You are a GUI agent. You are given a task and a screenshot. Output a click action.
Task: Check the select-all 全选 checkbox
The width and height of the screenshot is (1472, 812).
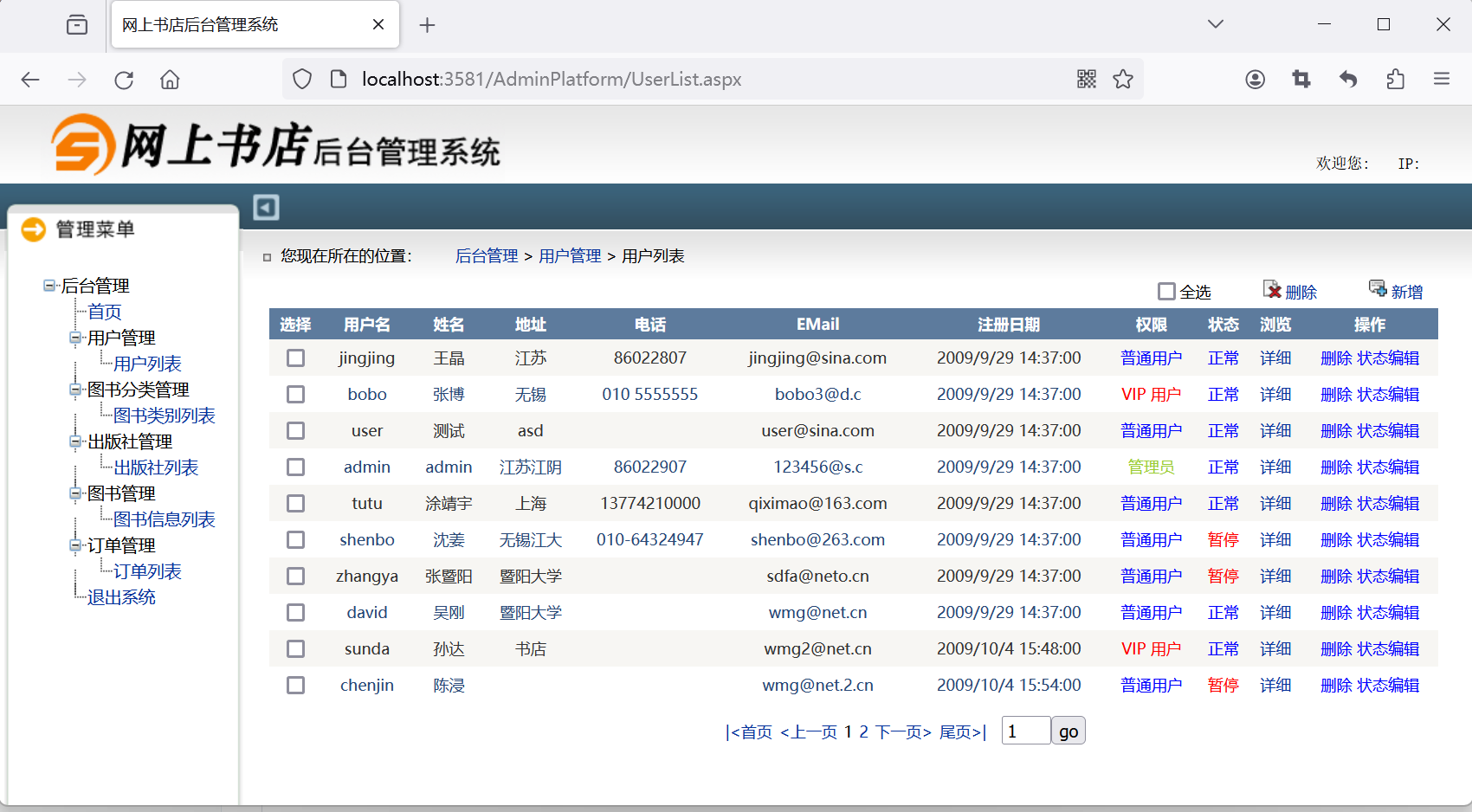click(1166, 292)
